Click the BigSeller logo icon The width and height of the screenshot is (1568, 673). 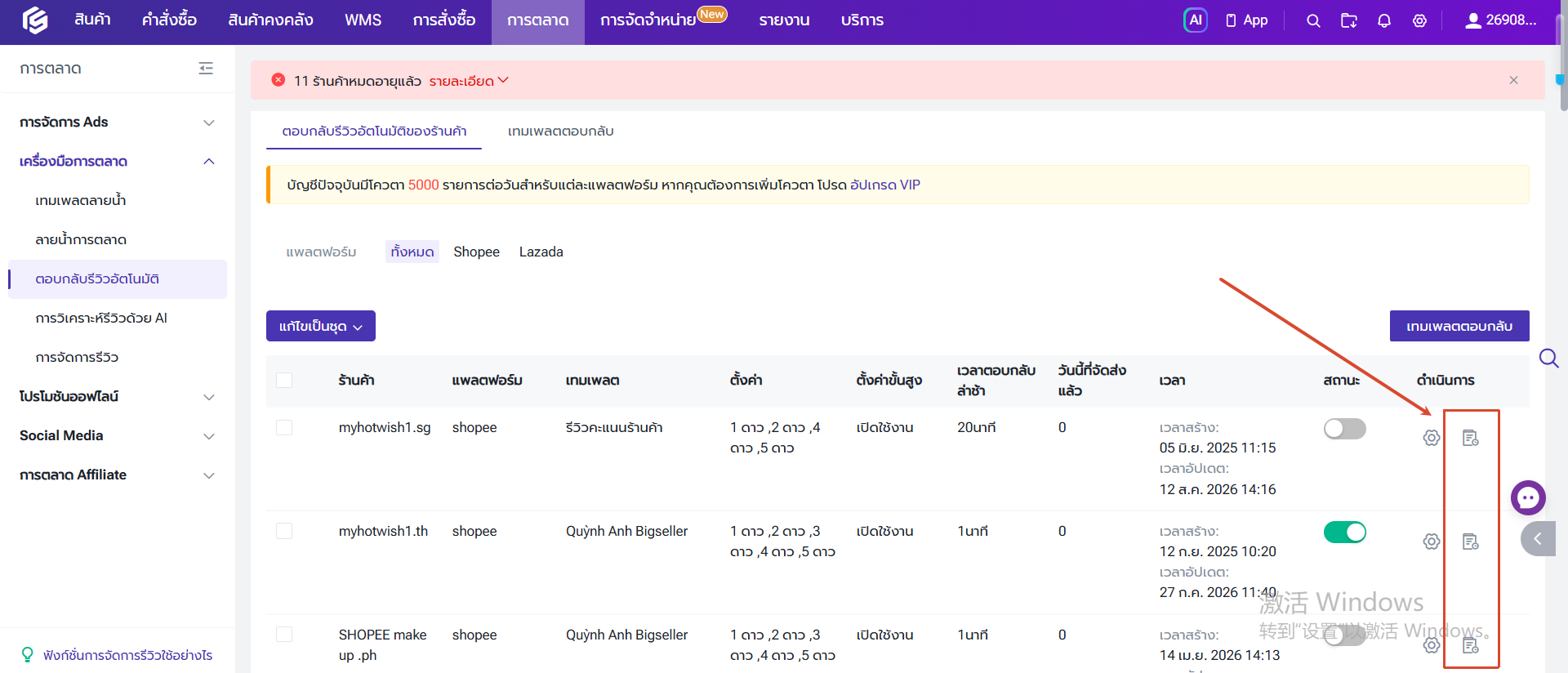pyautogui.click(x=34, y=20)
